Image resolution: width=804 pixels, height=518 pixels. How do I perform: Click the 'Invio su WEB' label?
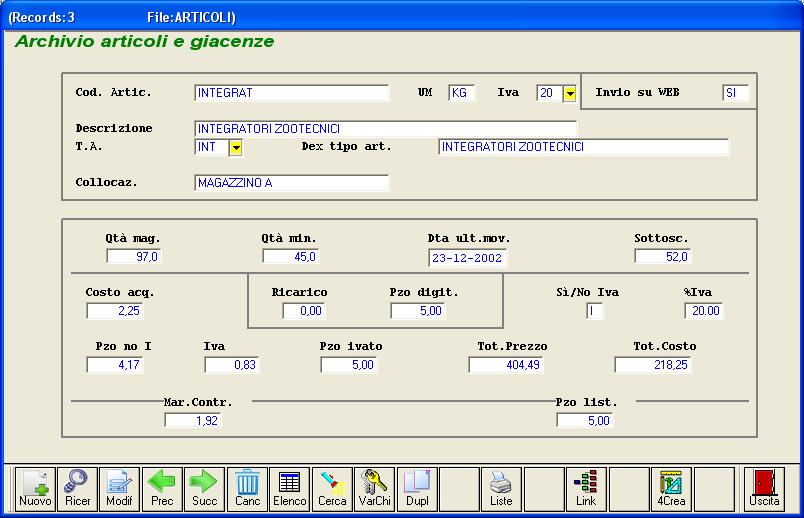637,93
